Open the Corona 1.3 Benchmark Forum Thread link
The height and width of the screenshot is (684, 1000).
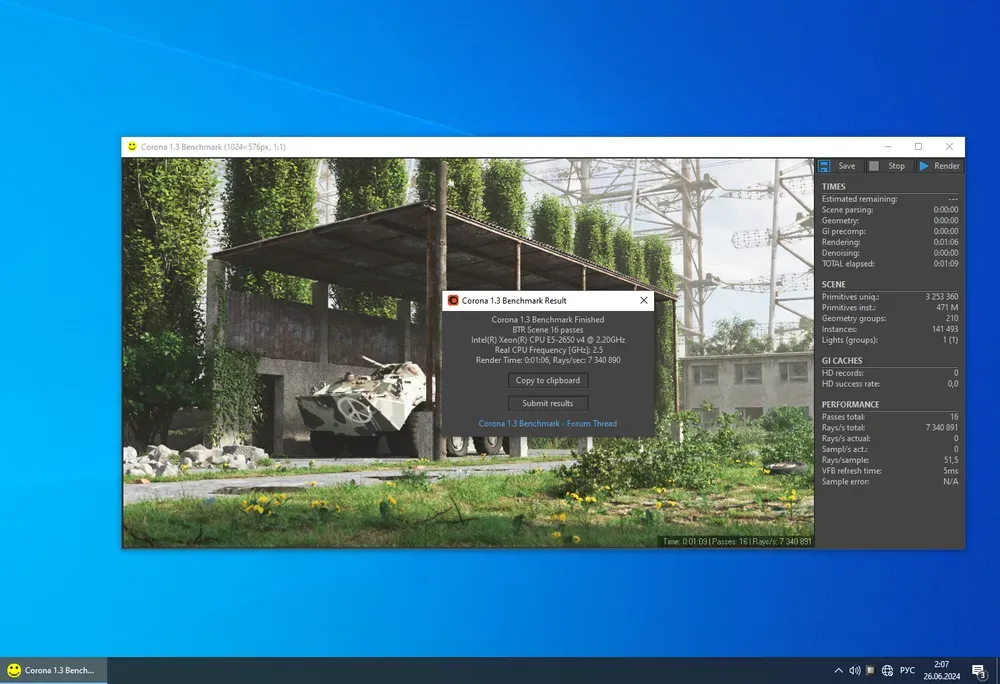pos(548,424)
